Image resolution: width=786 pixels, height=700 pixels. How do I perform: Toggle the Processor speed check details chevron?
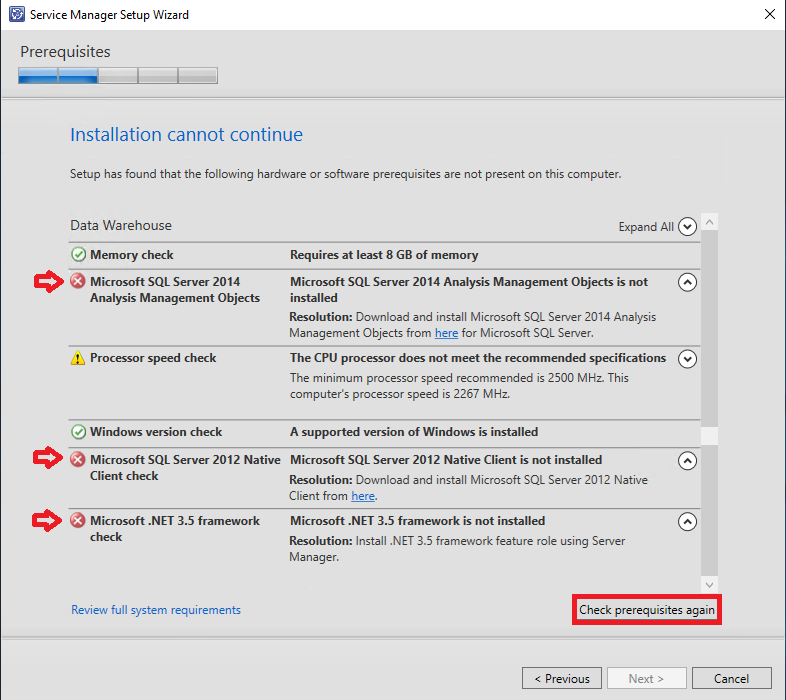[687, 359]
